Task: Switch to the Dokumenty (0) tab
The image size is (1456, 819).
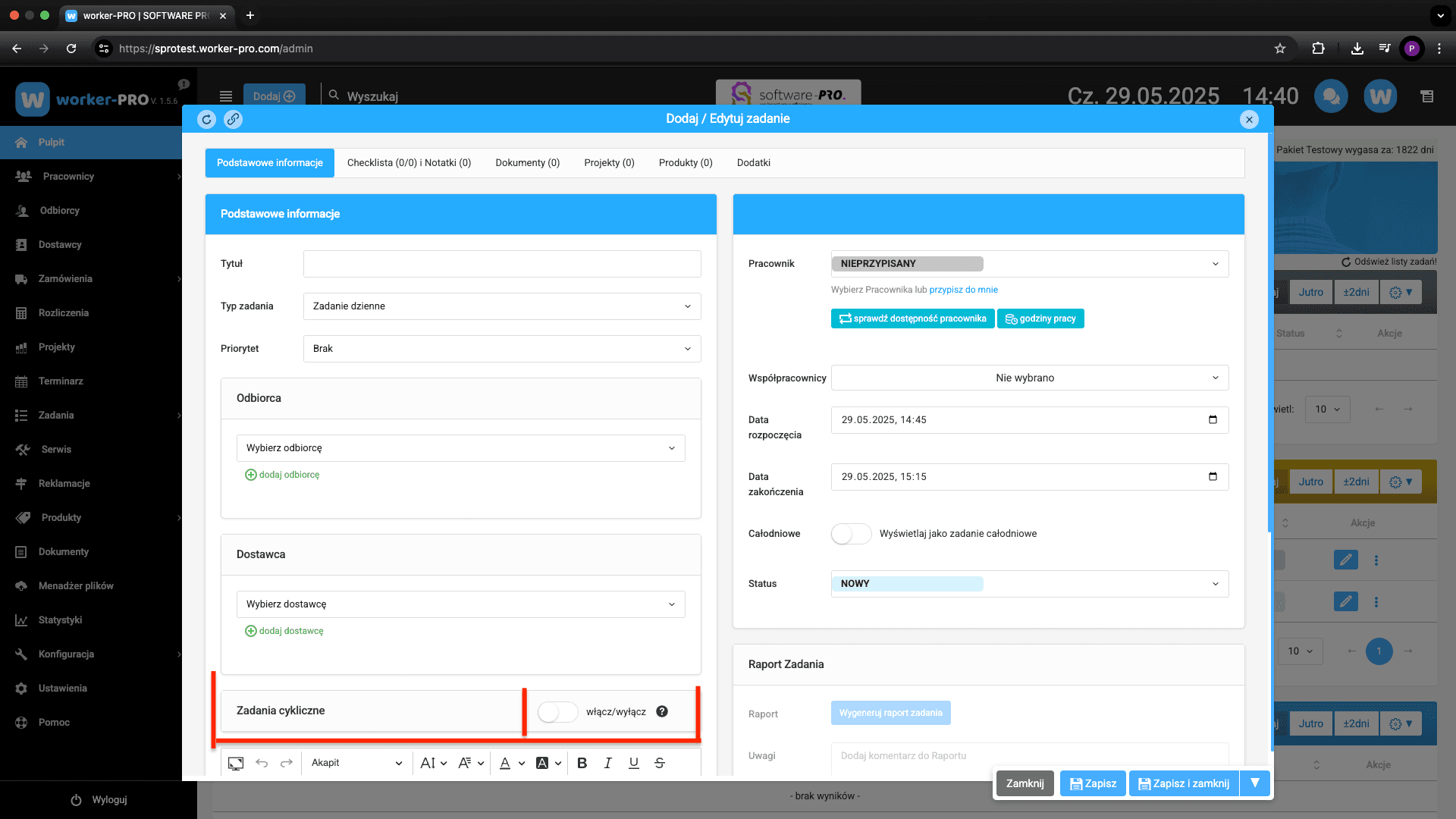Action: 527,163
